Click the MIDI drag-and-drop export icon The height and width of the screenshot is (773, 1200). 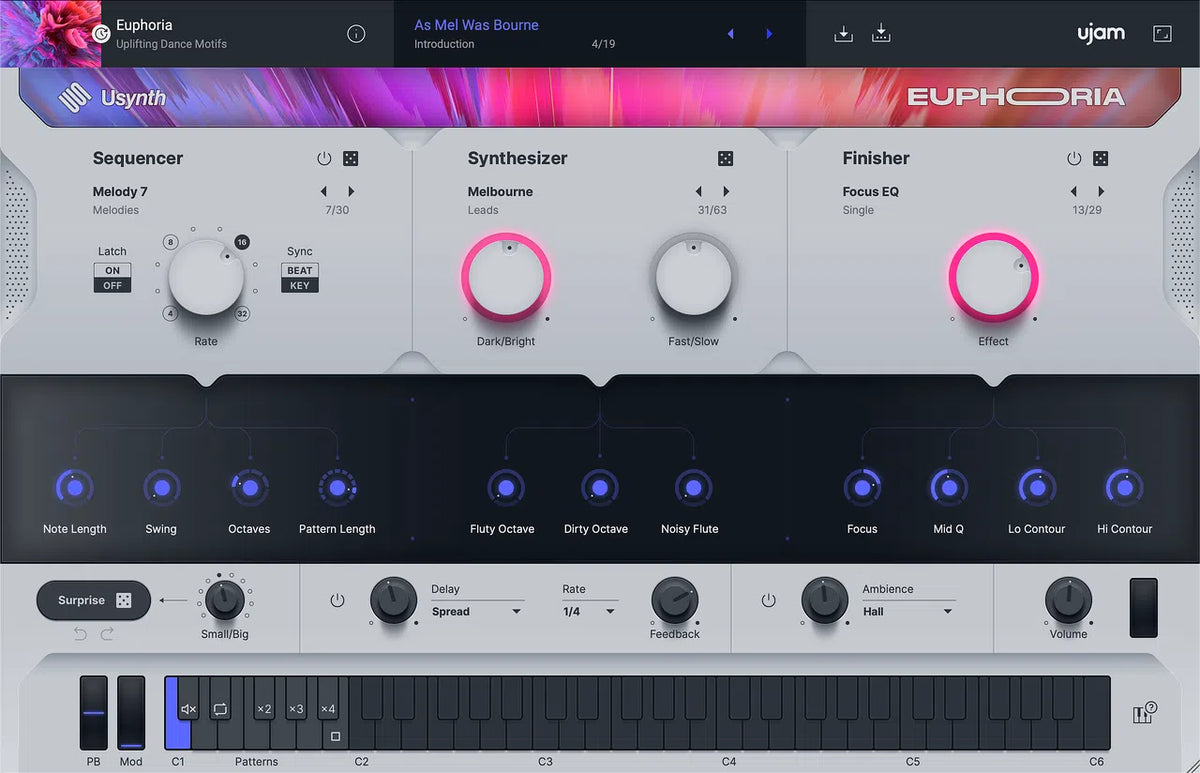(843, 33)
